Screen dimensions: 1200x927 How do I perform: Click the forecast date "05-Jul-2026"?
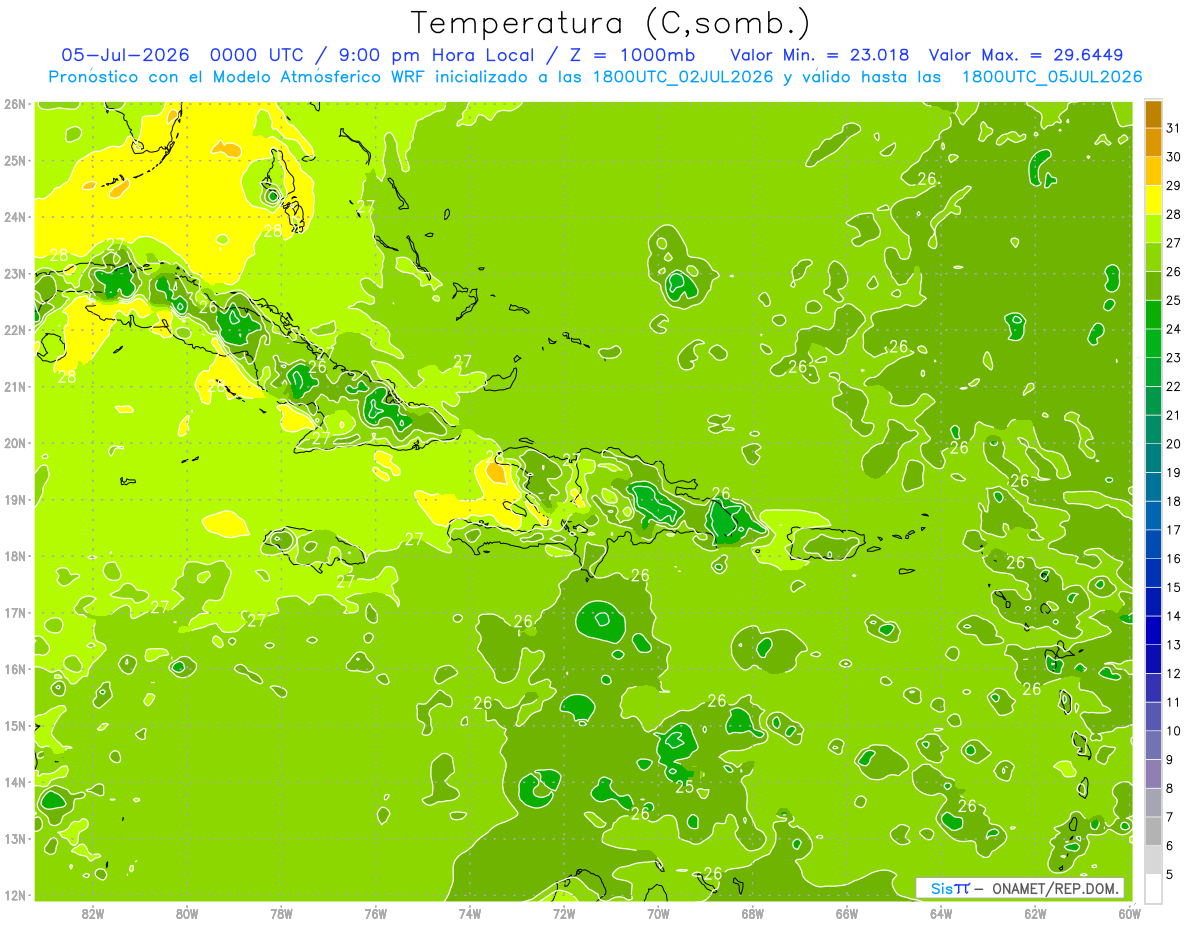click(x=125, y=55)
